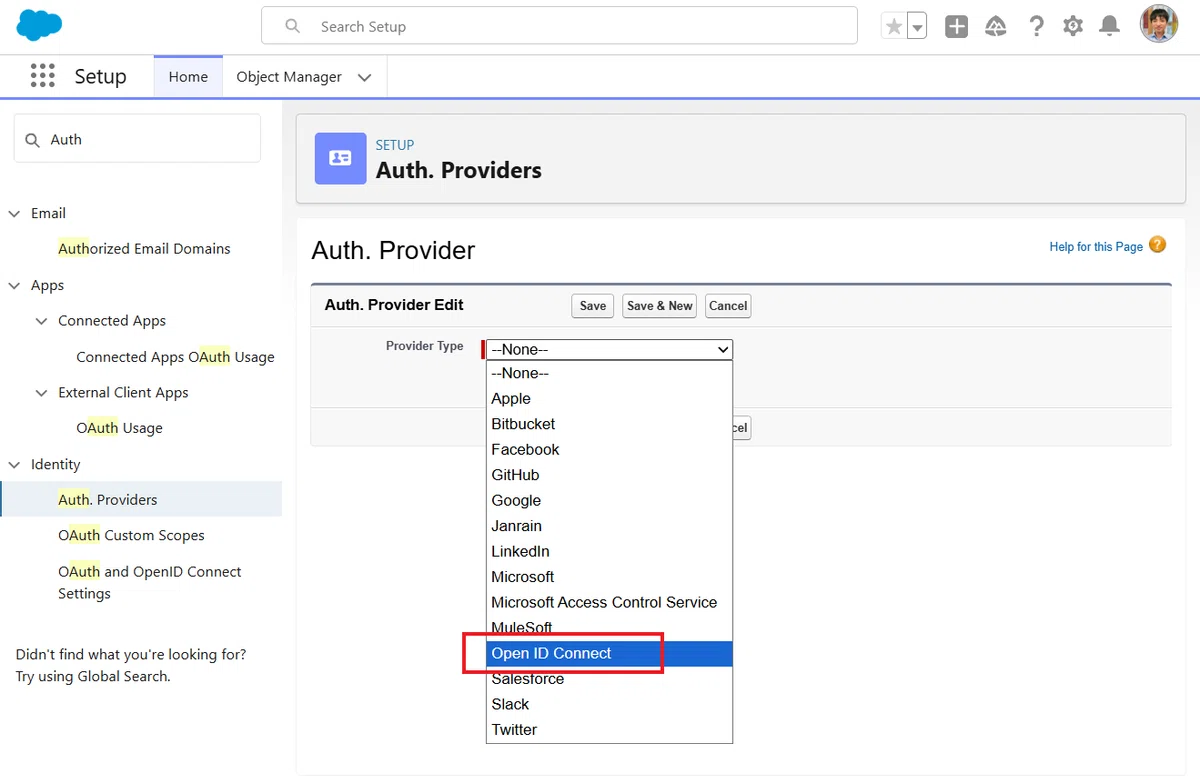Focus the Search Setup field
The image size is (1200, 782).
pos(559,26)
